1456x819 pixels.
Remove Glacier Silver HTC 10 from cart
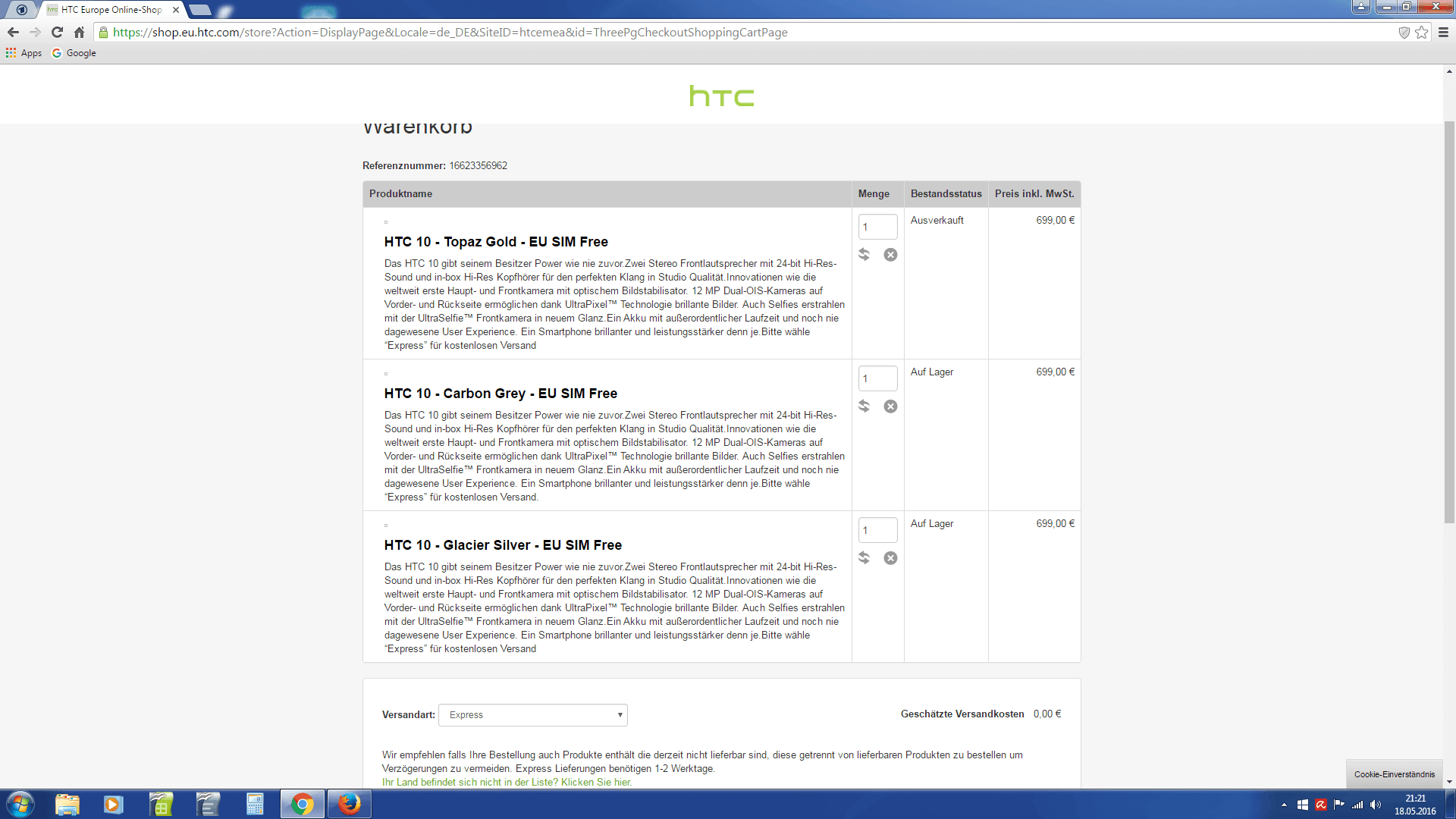[x=890, y=558]
